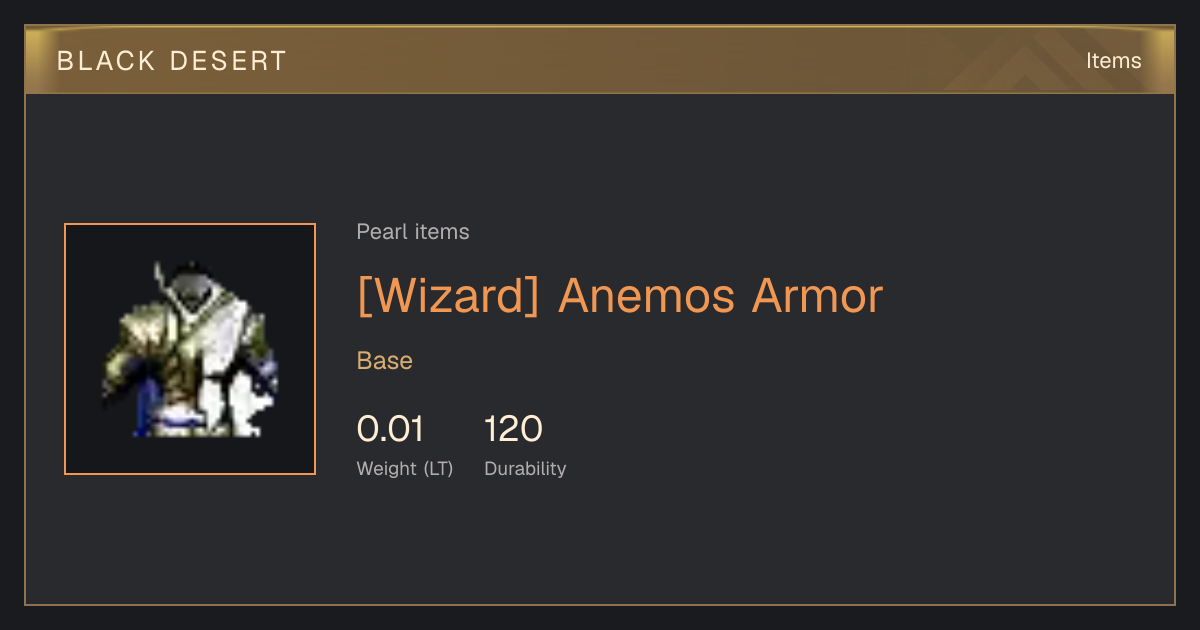This screenshot has width=1200, height=630.
Task: Click the BLACK DESERT site title
Action: [x=172, y=61]
